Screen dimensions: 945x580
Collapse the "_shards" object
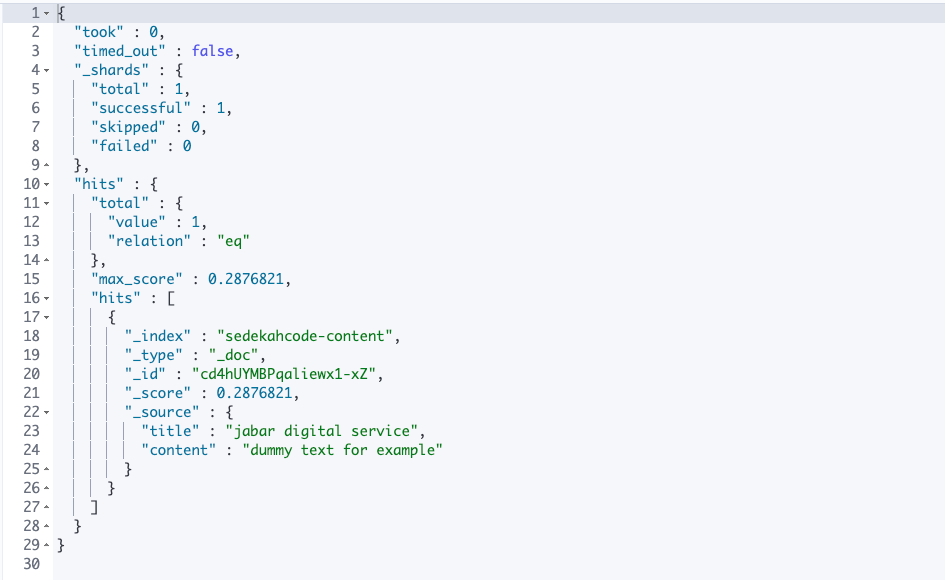47,69
